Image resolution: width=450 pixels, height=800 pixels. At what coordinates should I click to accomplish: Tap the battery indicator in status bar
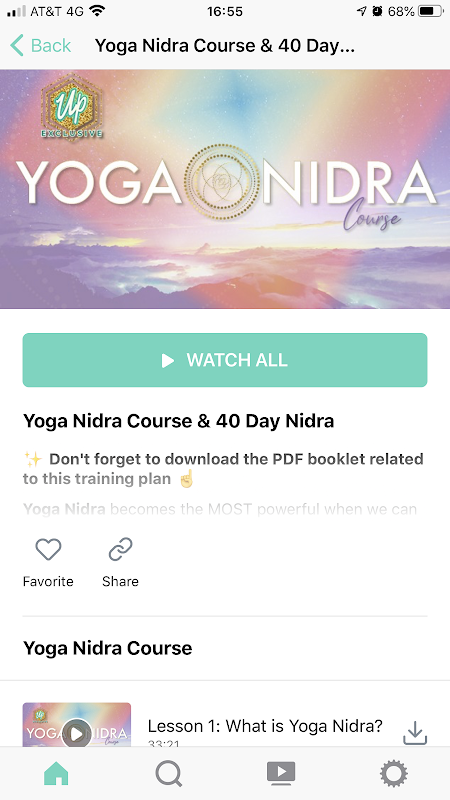tap(431, 11)
